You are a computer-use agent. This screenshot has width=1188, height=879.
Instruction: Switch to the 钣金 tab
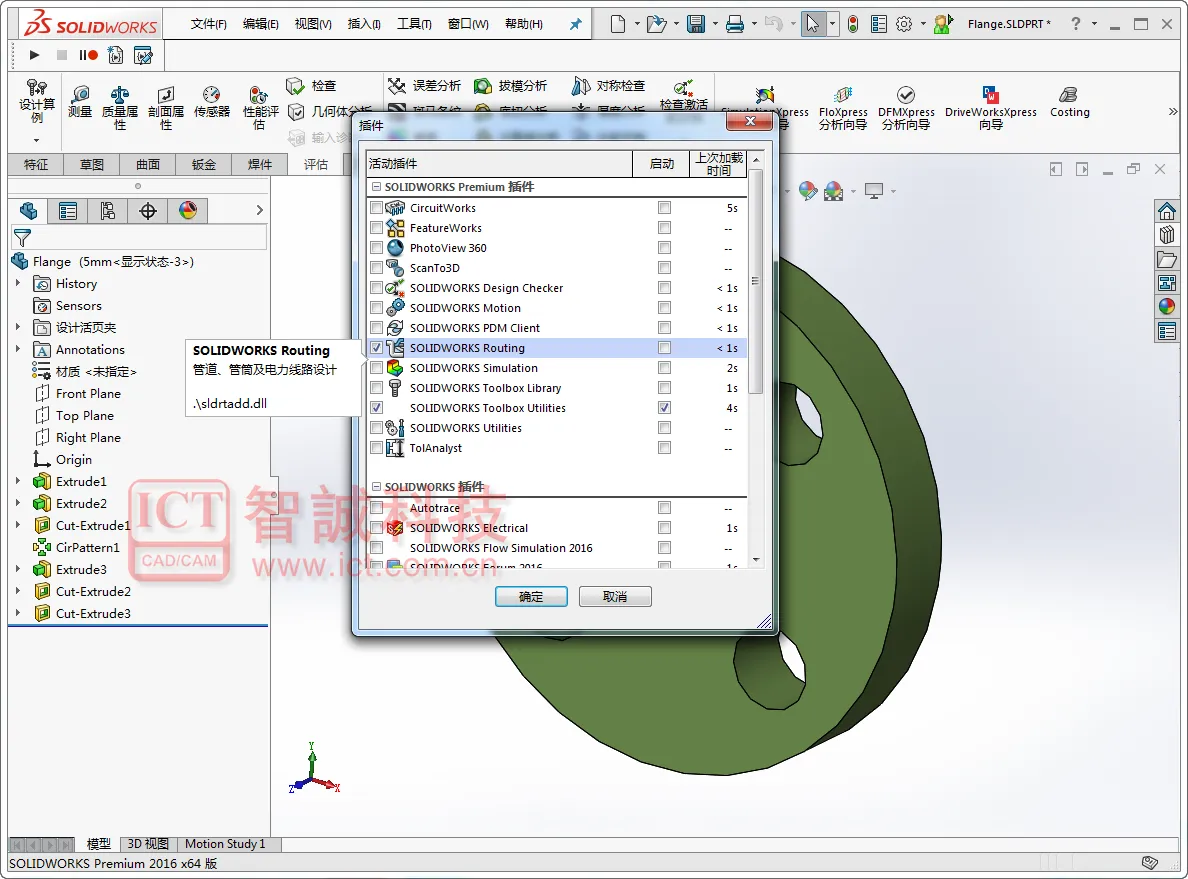[204, 164]
